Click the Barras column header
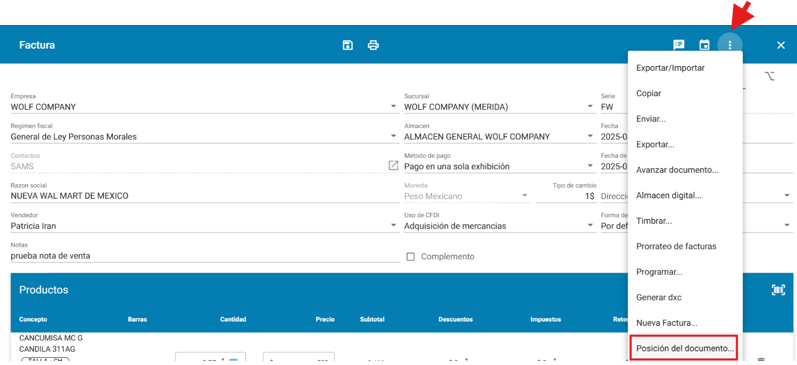This screenshot has height=365, width=797. 137,319
